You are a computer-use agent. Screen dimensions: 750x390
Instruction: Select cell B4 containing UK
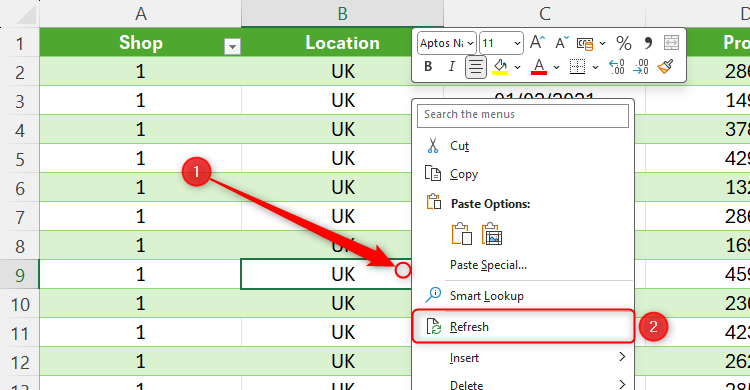pos(342,130)
